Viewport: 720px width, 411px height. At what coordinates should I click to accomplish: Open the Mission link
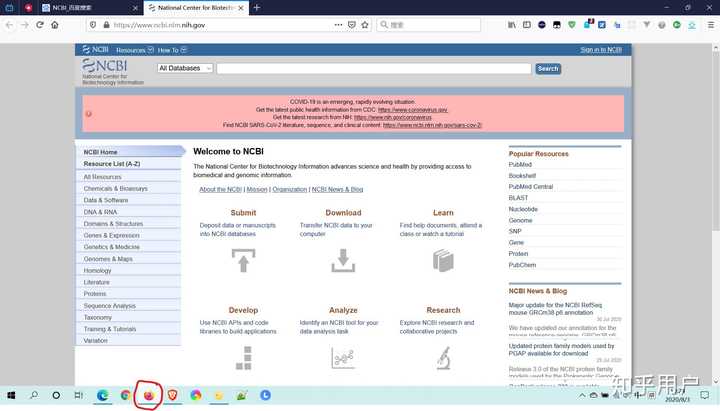point(257,189)
